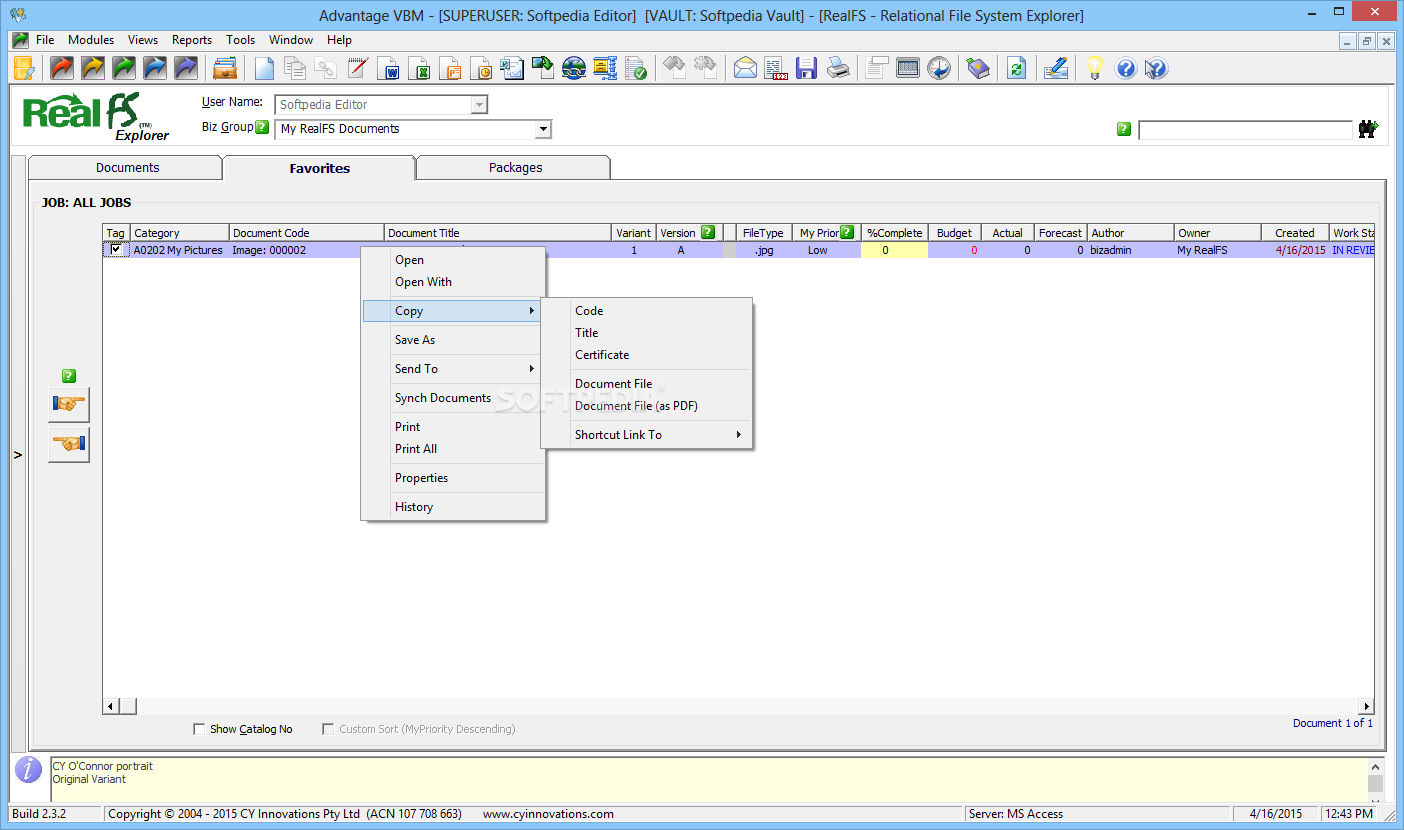Click the blue question mark help icon
The width and height of the screenshot is (1404, 830).
click(1126, 68)
